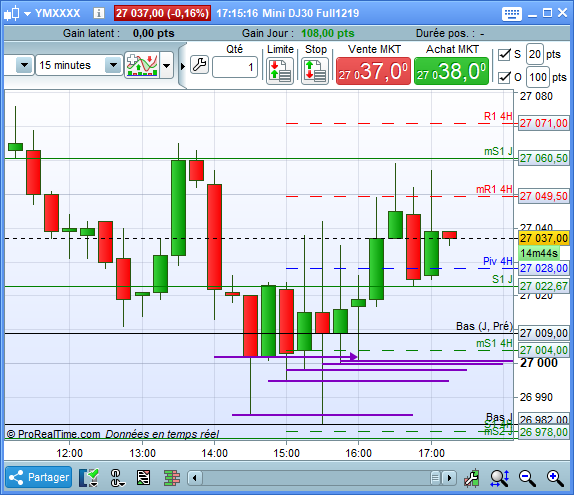The height and width of the screenshot is (495, 574).
Task: Toggle the O objective checkbox
Action: point(504,77)
